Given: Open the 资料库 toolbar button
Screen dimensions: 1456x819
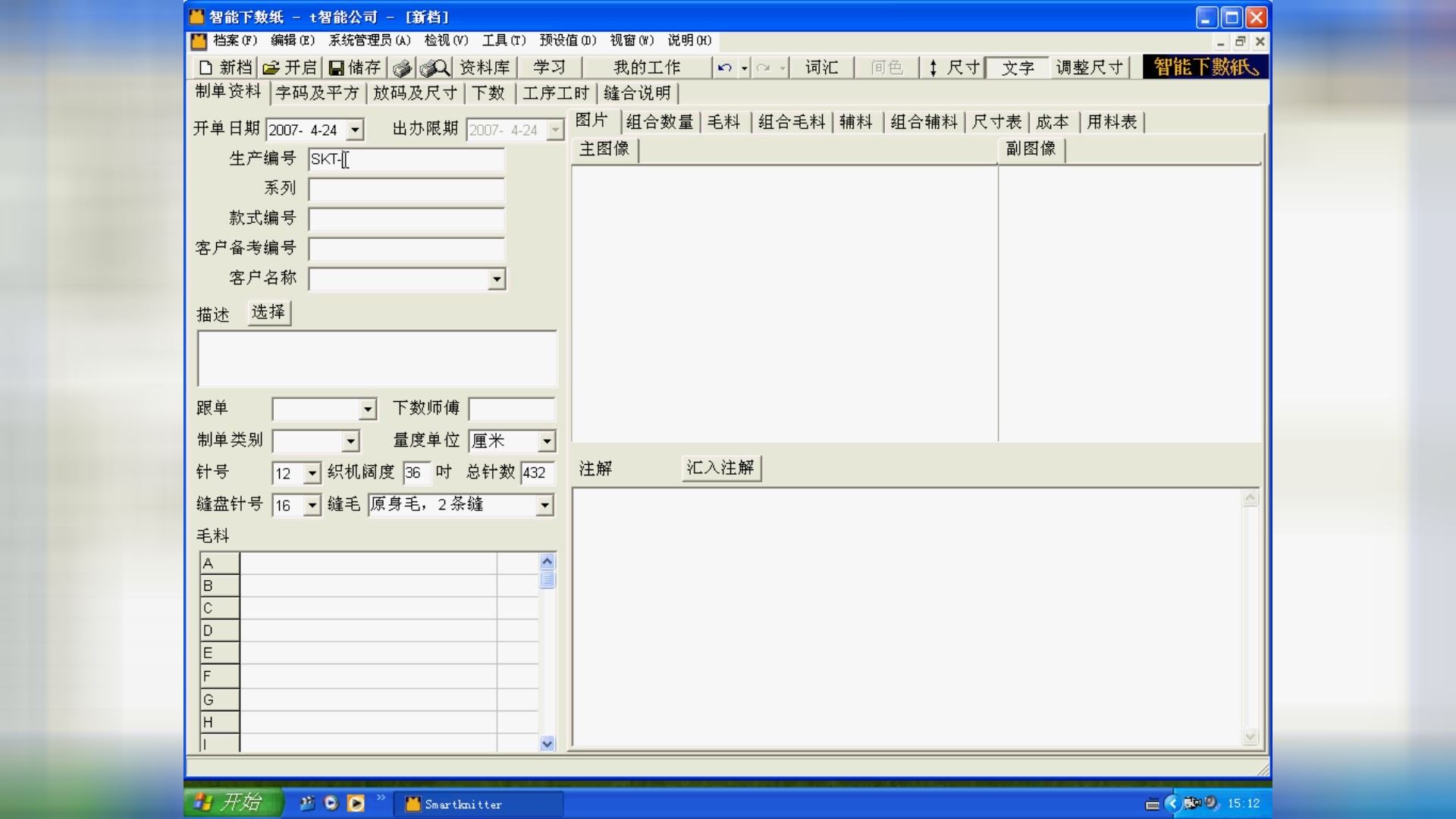Looking at the screenshot, I should click(x=485, y=67).
